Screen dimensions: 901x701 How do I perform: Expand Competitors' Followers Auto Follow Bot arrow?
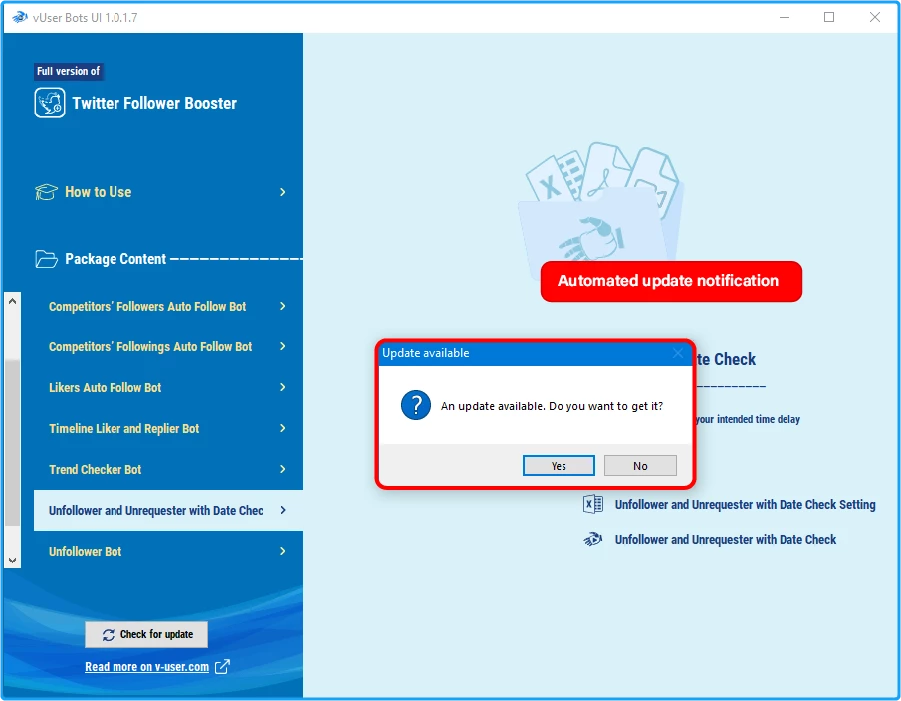pyautogui.click(x=282, y=306)
